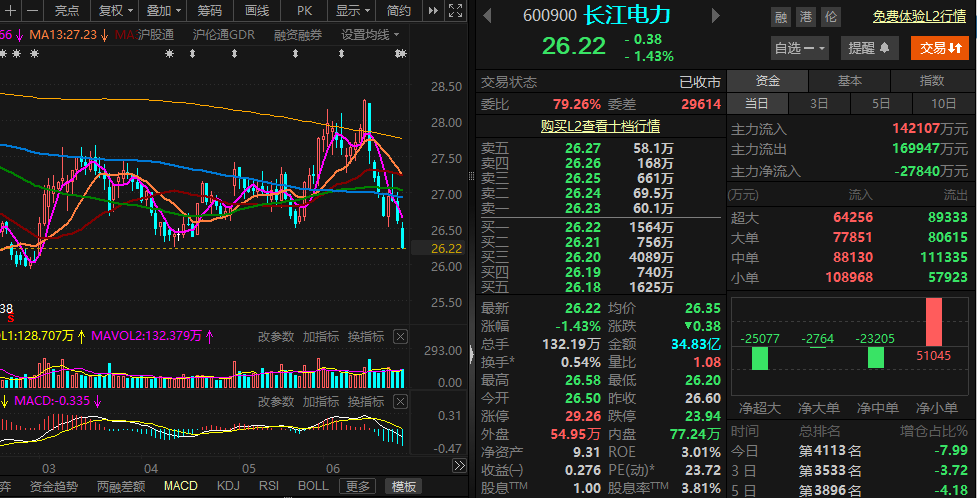The height and width of the screenshot is (498, 977).
Task: Open 免费体验L2行情 link
Action: (920, 17)
